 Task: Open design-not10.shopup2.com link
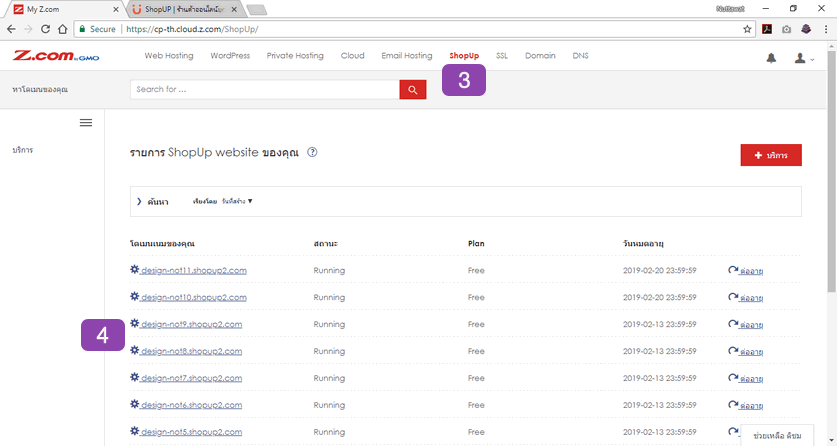point(194,297)
